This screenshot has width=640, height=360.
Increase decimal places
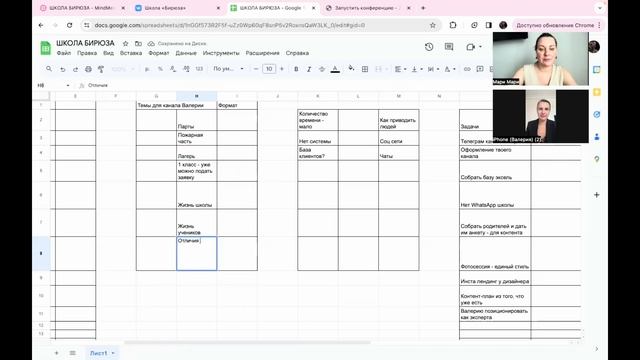[186, 69]
